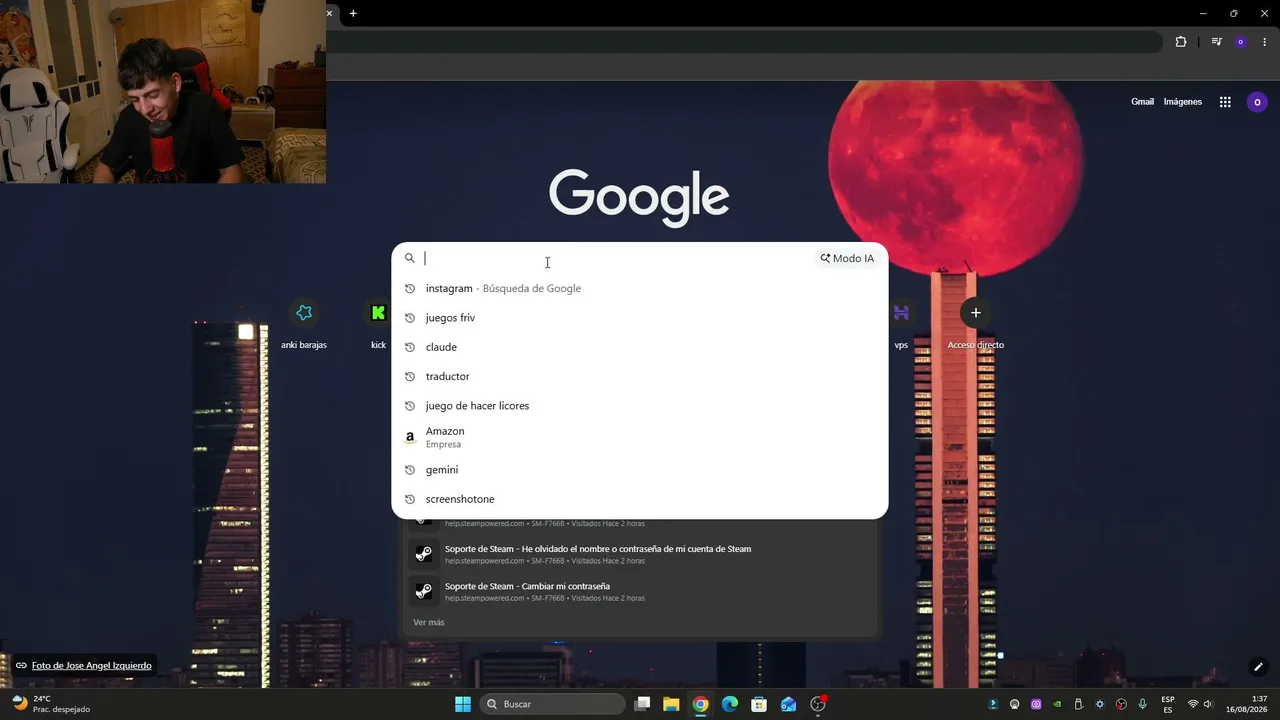The width and height of the screenshot is (1280, 720).
Task: Click the taskbar icon with red notification dot
Action: click(818, 704)
